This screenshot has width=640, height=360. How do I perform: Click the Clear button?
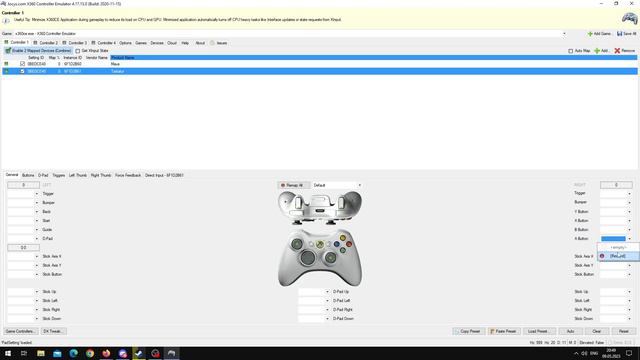tap(596, 331)
